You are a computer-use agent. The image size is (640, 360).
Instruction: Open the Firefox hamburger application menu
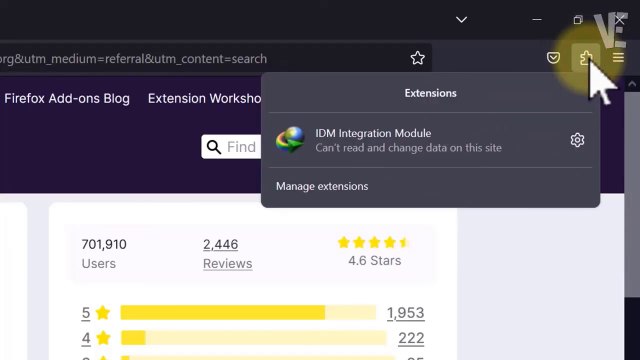click(x=618, y=58)
